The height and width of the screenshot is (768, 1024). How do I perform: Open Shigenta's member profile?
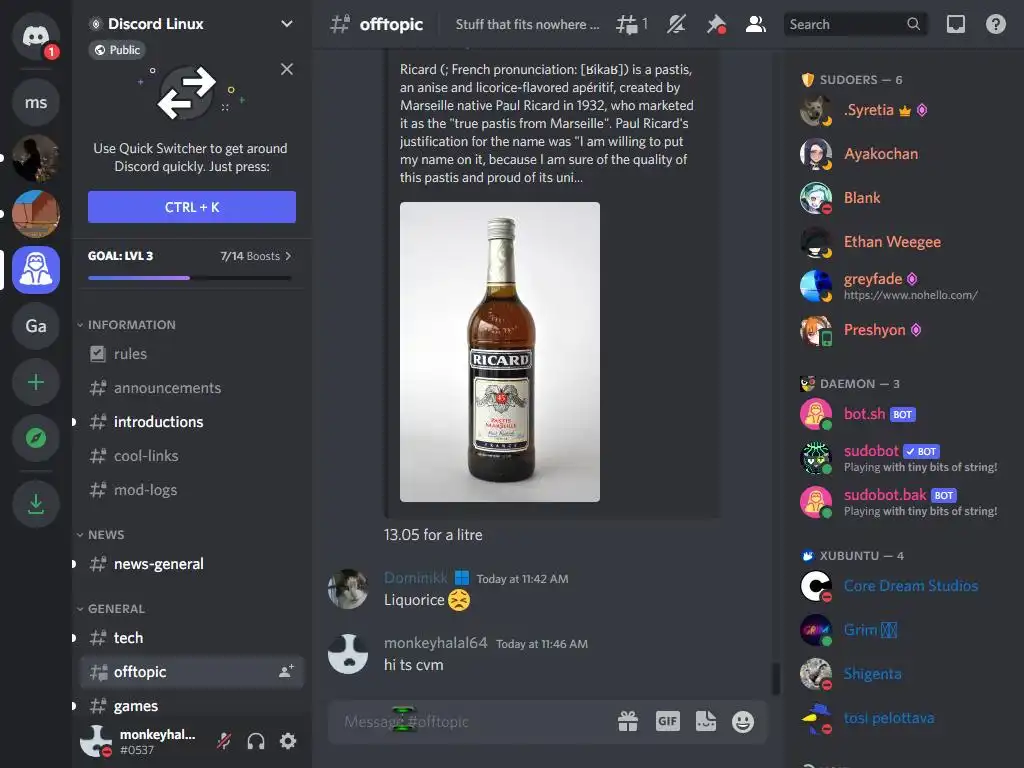click(x=905, y=674)
